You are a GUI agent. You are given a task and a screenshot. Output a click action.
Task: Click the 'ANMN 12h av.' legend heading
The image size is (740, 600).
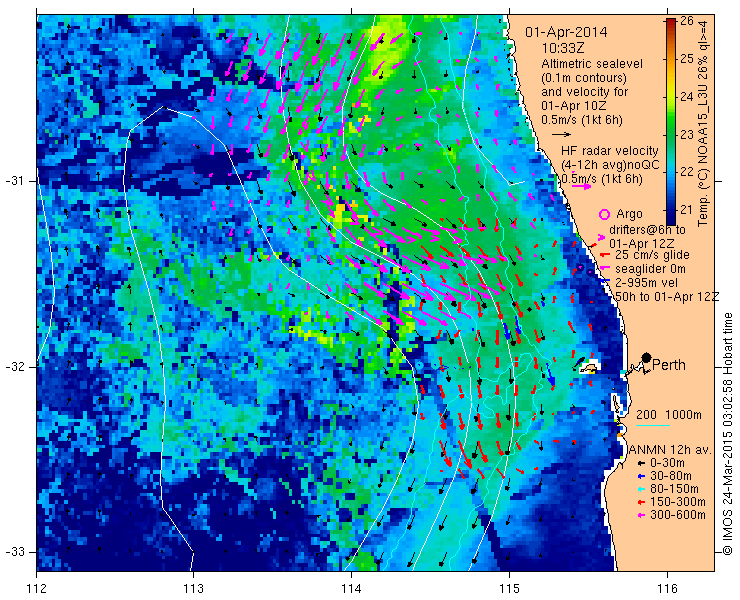click(671, 450)
